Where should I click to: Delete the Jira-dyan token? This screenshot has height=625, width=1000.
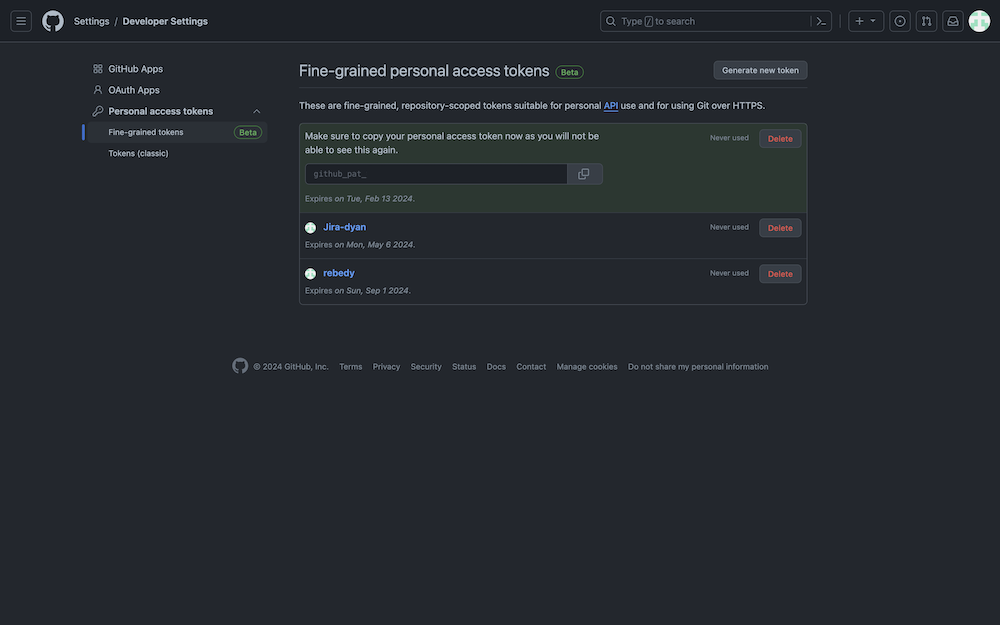780,228
